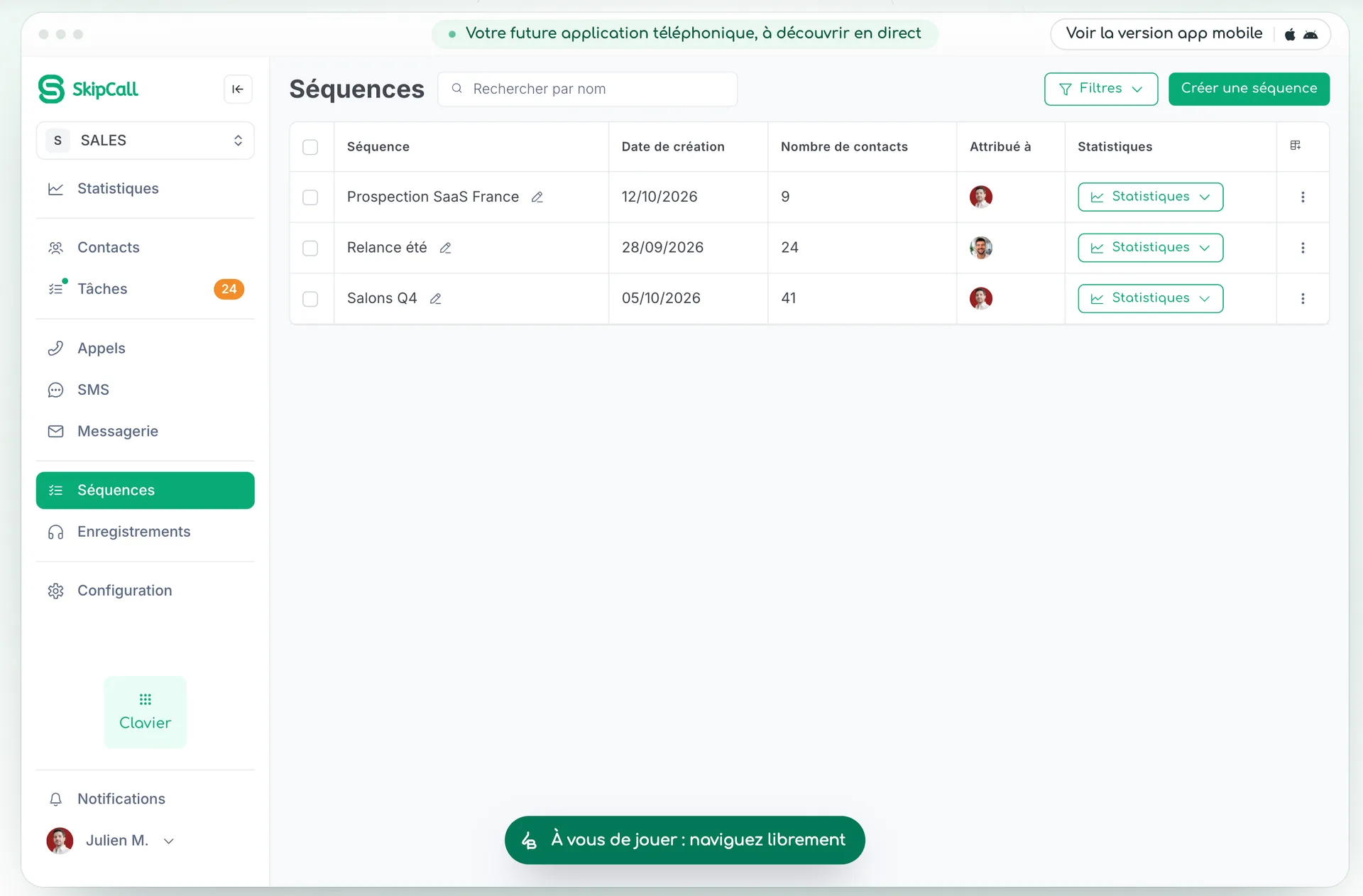Viewport: 1363px width, 896px height.
Task: Click Créer une séquence button
Action: (1249, 89)
